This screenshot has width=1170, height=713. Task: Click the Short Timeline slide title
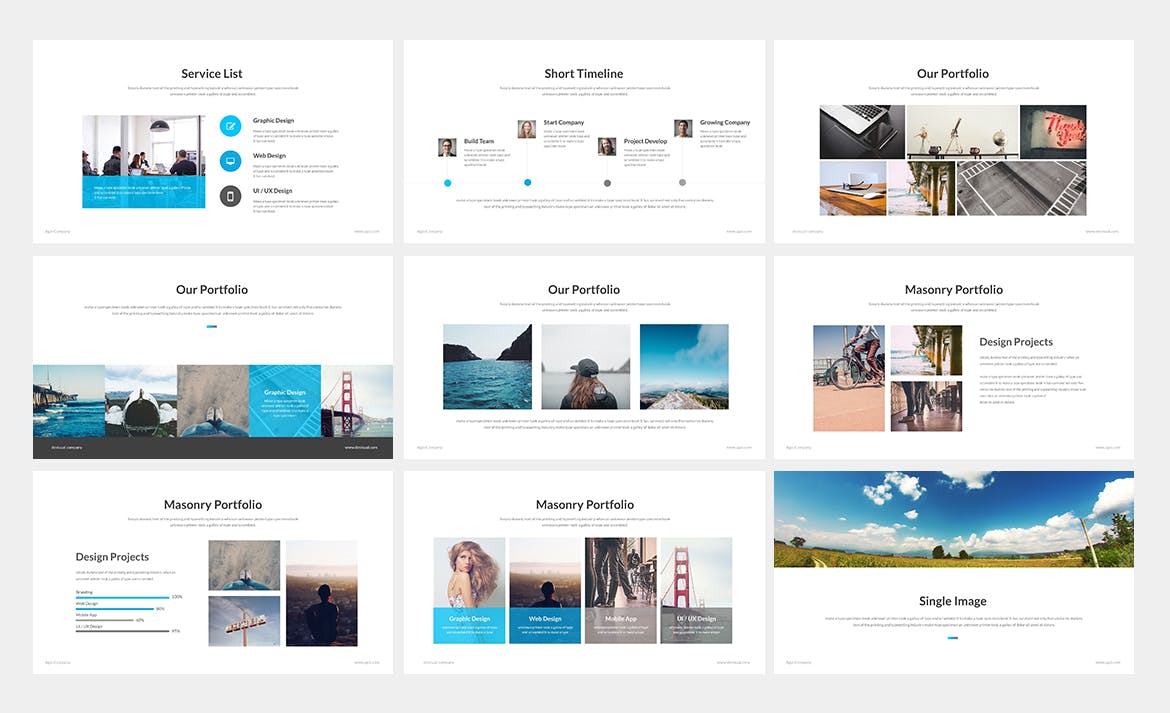[x=584, y=74]
